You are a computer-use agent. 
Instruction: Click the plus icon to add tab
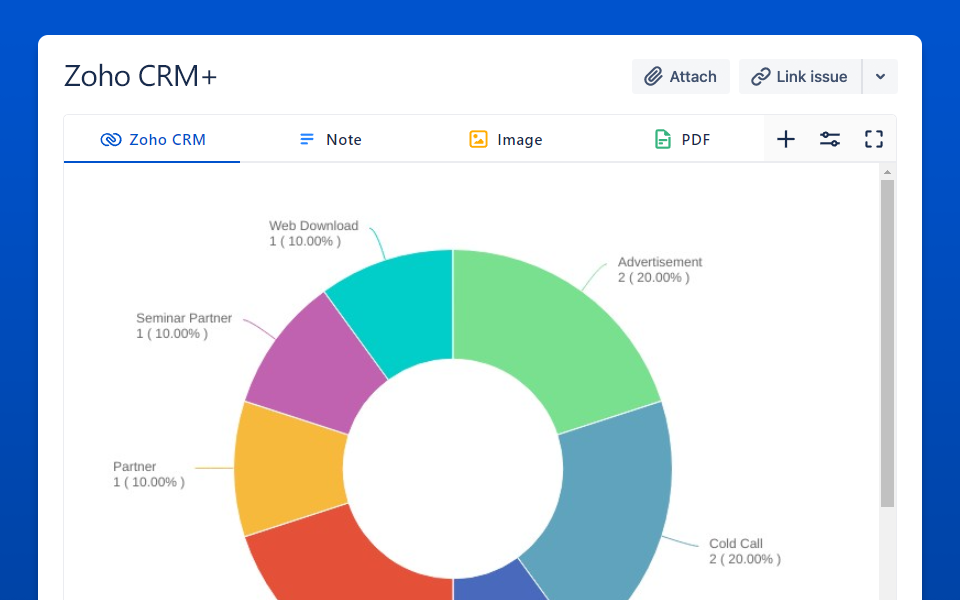point(786,139)
